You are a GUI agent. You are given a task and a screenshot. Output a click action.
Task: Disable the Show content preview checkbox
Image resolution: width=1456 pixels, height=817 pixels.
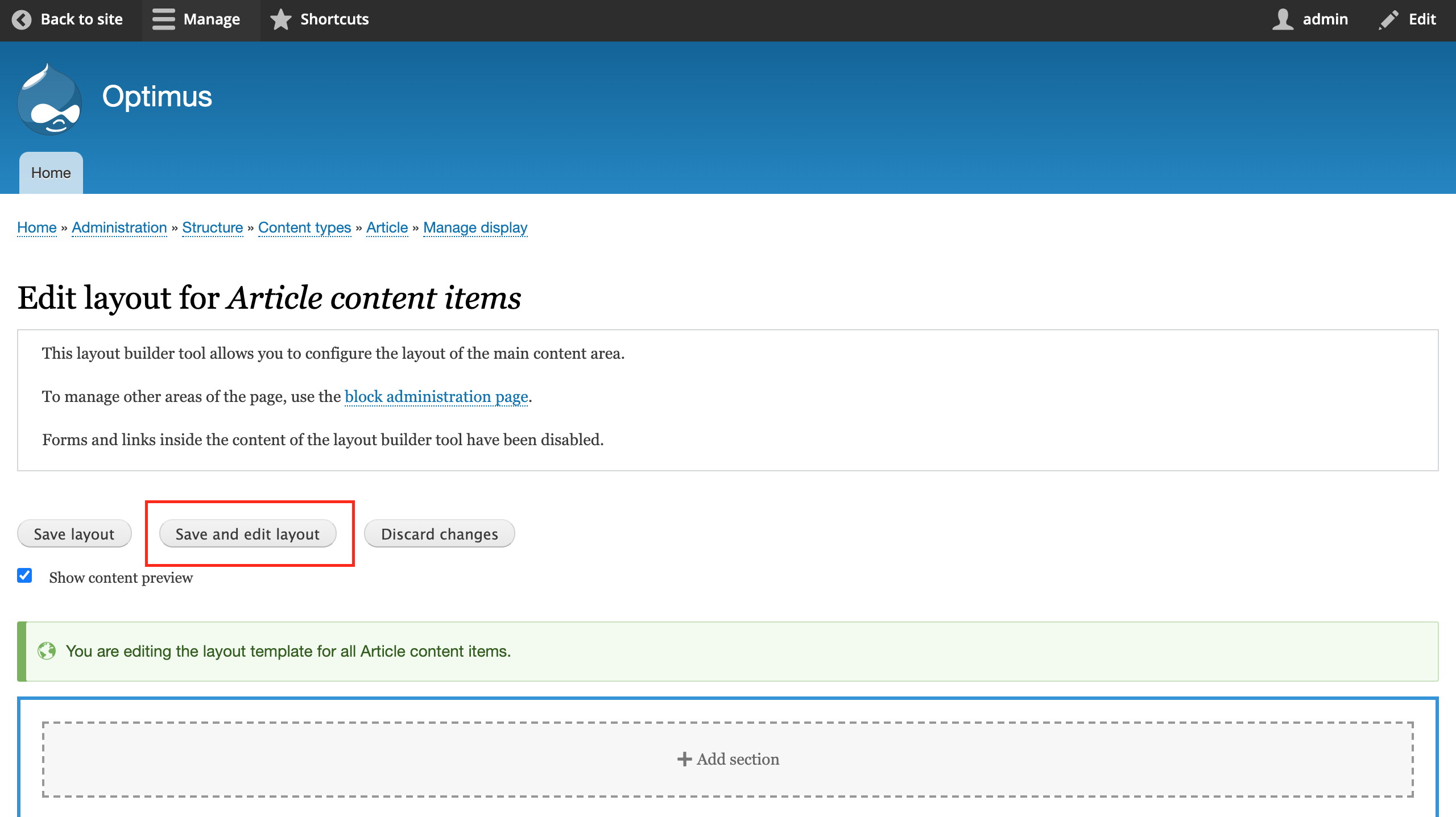(24, 576)
